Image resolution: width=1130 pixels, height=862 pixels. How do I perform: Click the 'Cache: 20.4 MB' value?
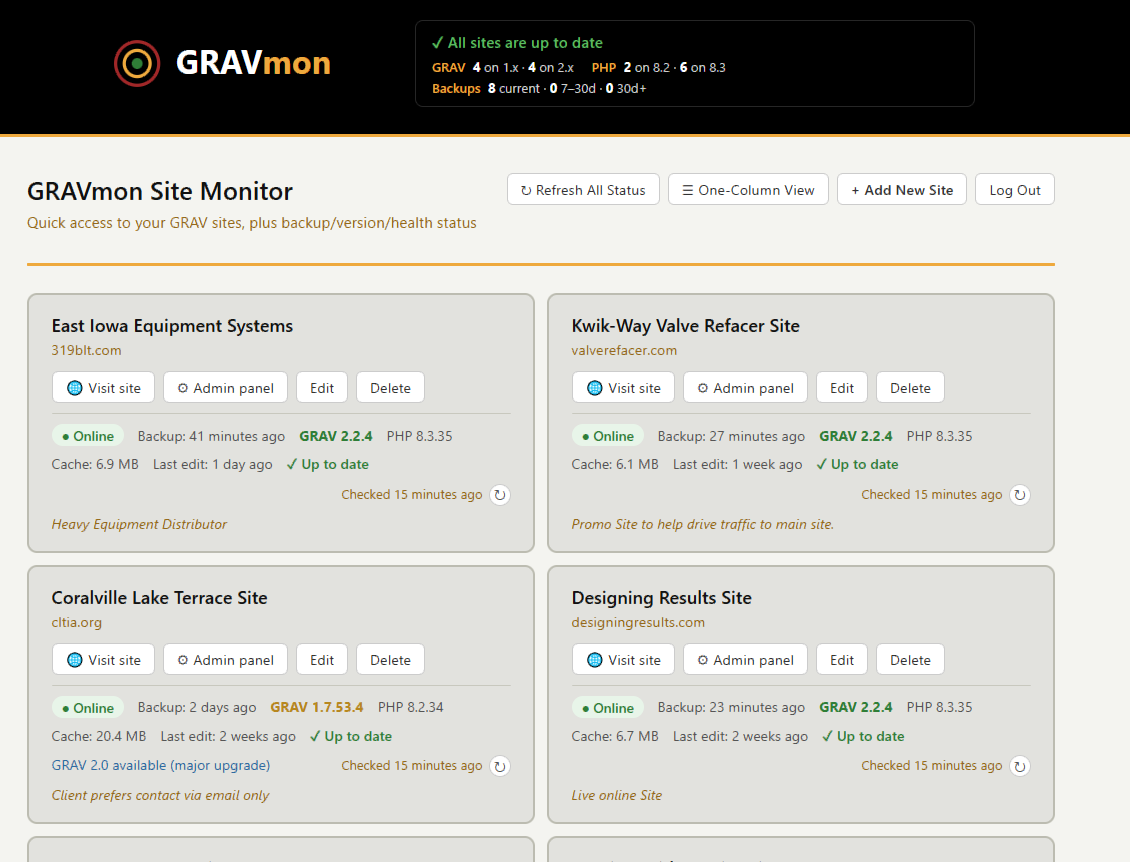pyautogui.click(x=99, y=737)
